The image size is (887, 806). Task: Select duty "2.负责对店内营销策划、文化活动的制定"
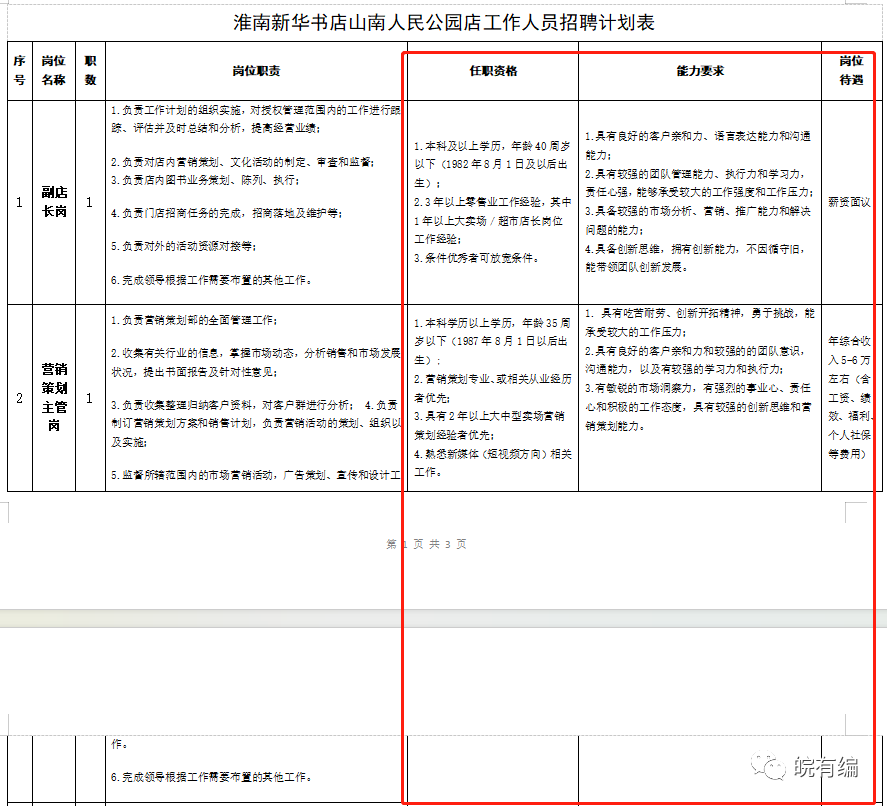click(243, 162)
